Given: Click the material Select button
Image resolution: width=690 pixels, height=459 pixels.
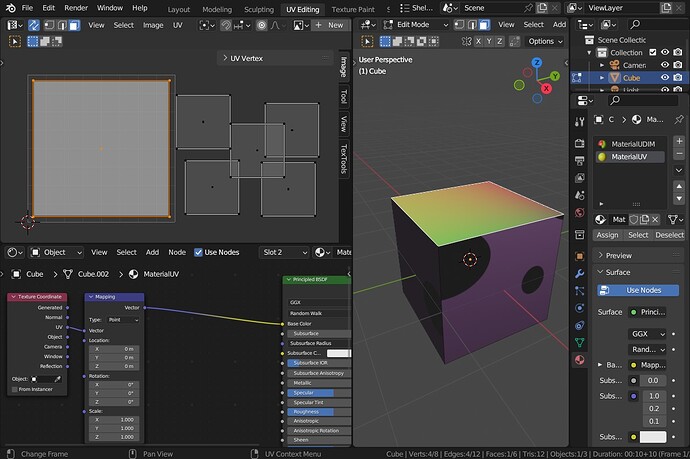Looking at the screenshot, I should (638, 235).
